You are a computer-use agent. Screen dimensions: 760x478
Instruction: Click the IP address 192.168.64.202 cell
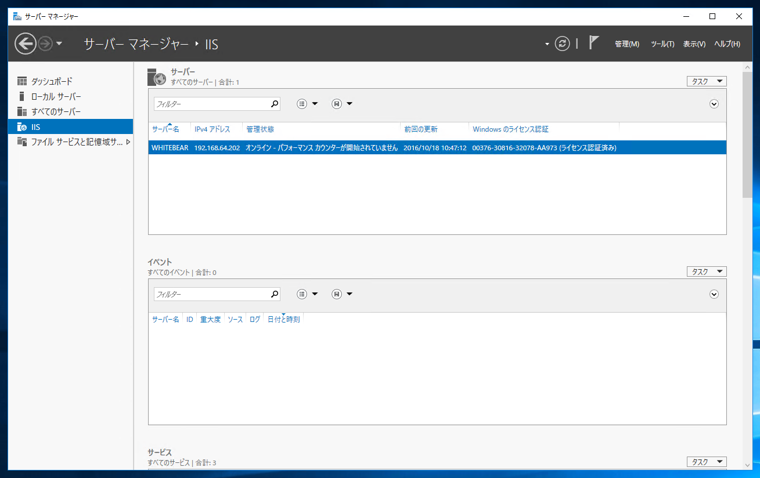[217, 148]
